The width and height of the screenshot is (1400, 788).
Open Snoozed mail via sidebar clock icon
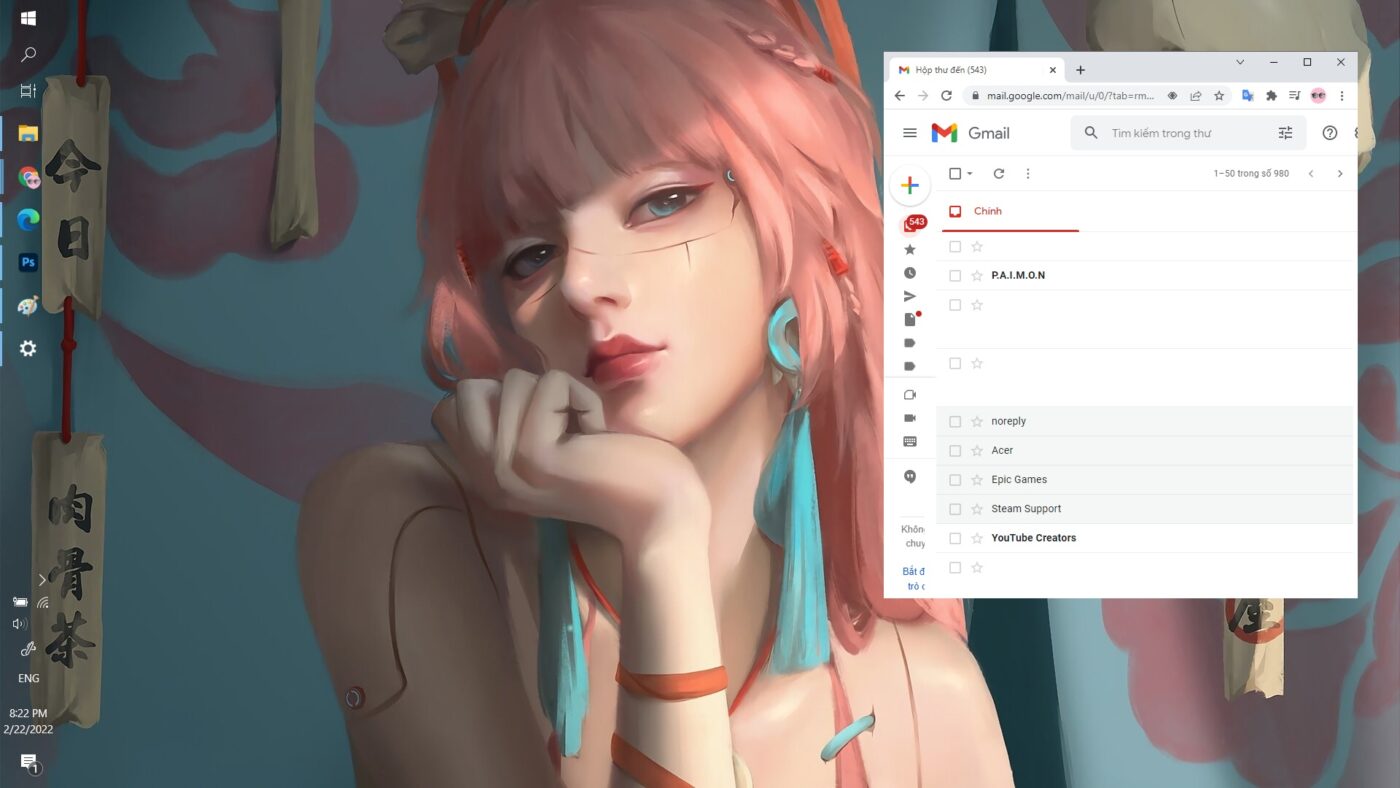(x=910, y=273)
